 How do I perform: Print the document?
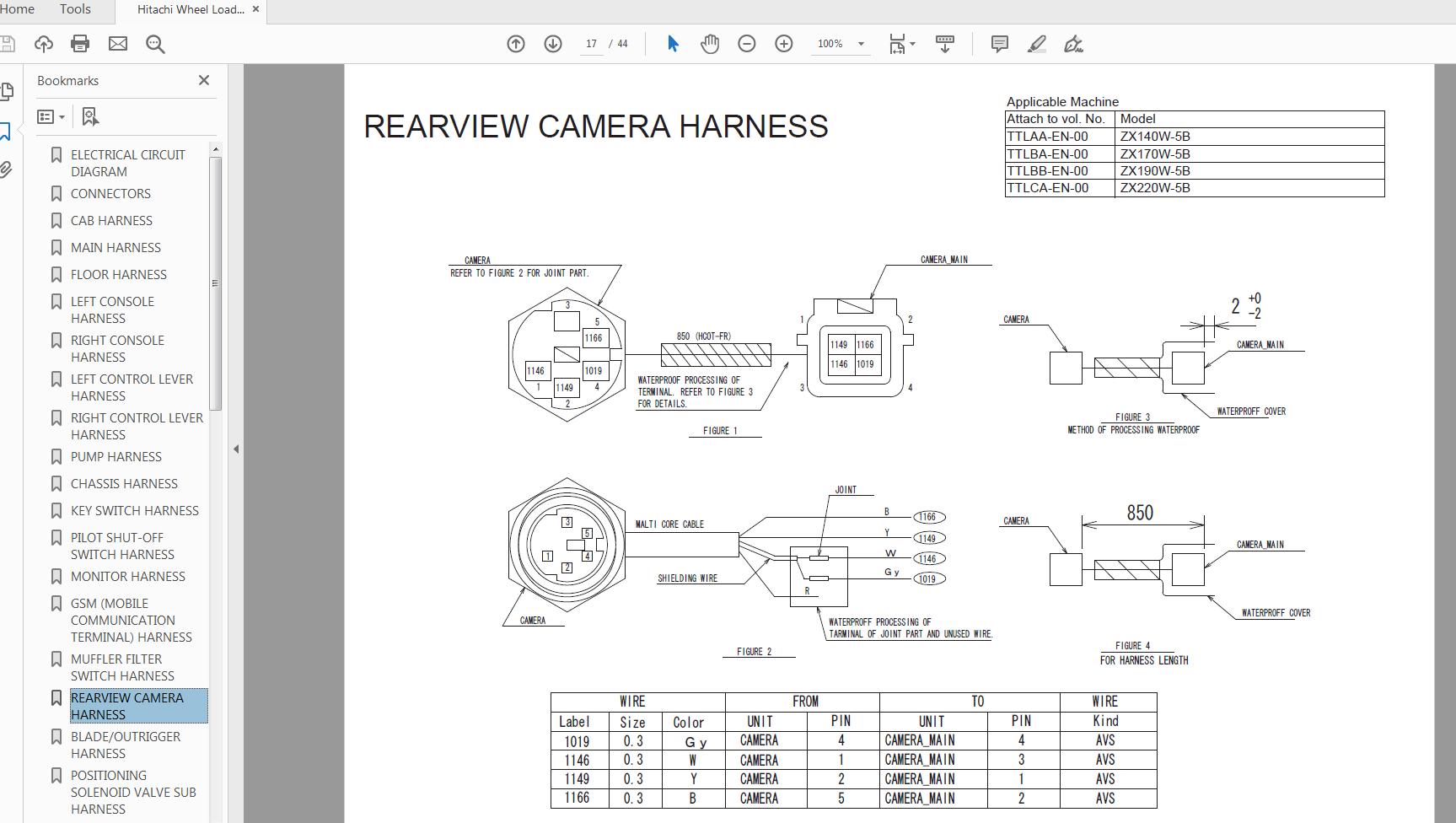click(x=80, y=44)
